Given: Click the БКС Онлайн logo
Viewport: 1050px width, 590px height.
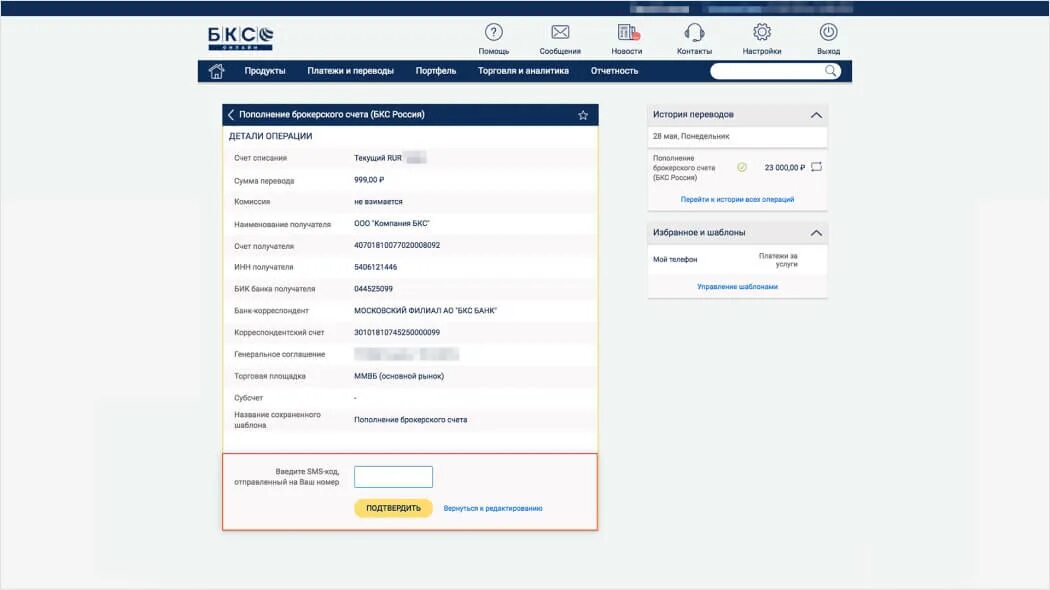Looking at the screenshot, I should click(x=240, y=38).
